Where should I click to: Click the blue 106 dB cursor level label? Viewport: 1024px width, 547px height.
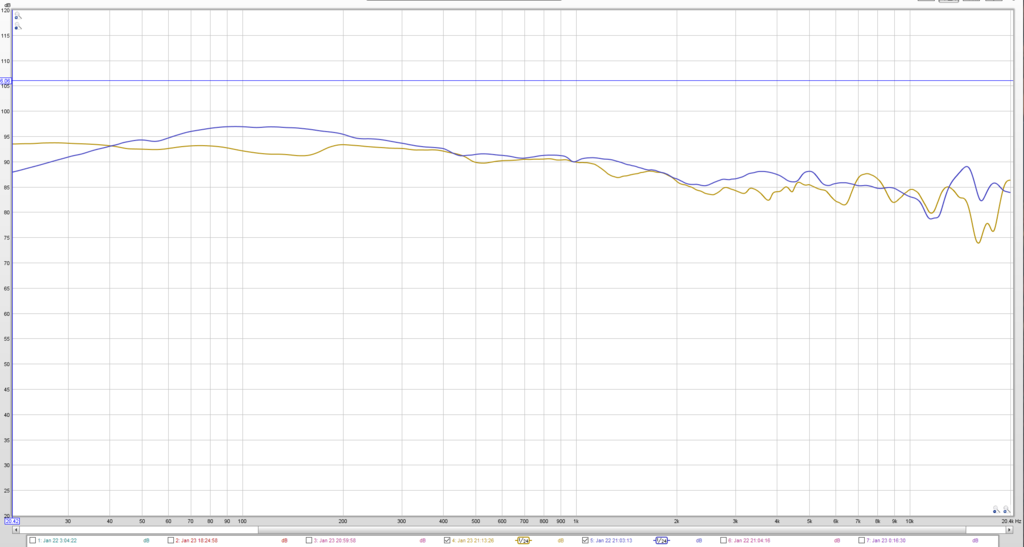point(5,81)
